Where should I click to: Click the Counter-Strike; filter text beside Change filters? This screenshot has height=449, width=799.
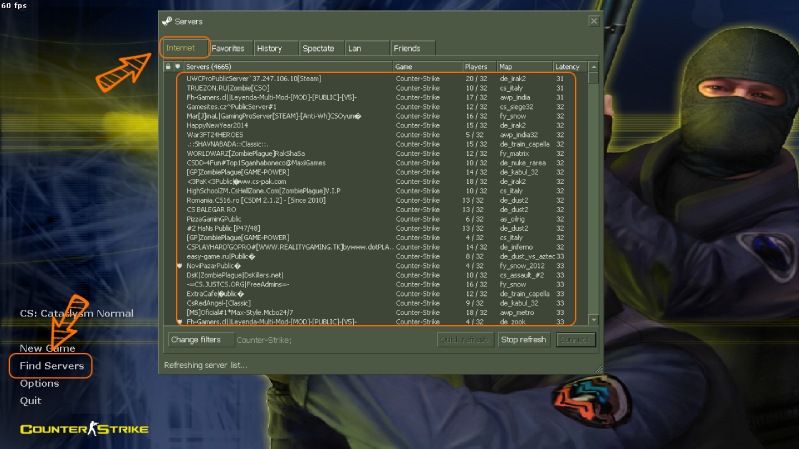[264, 340]
